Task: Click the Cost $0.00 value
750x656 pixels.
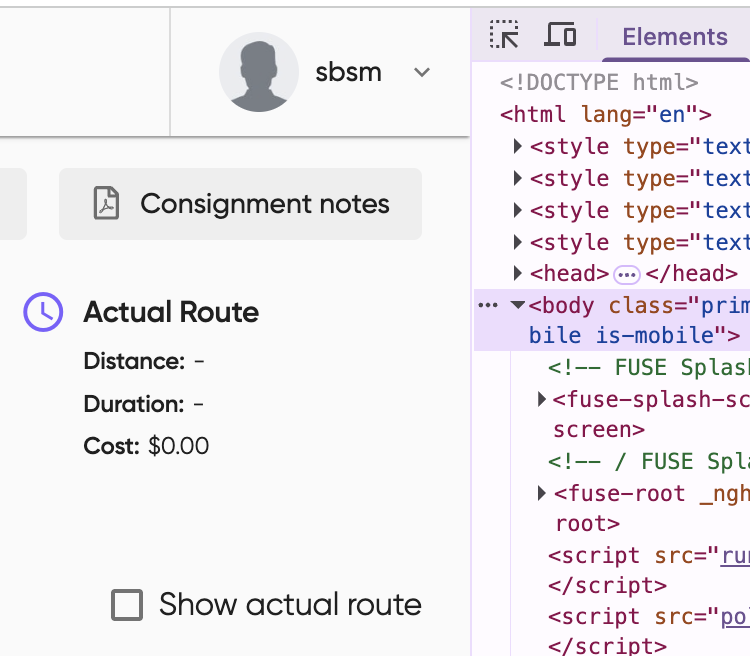Action: [178, 446]
